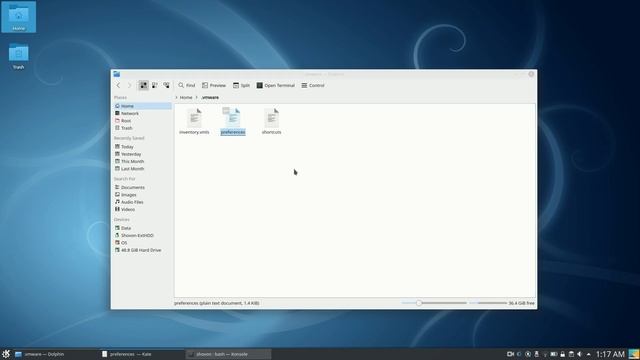Select the preferences file icon
The height and width of the screenshot is (360, 640).
232,118
